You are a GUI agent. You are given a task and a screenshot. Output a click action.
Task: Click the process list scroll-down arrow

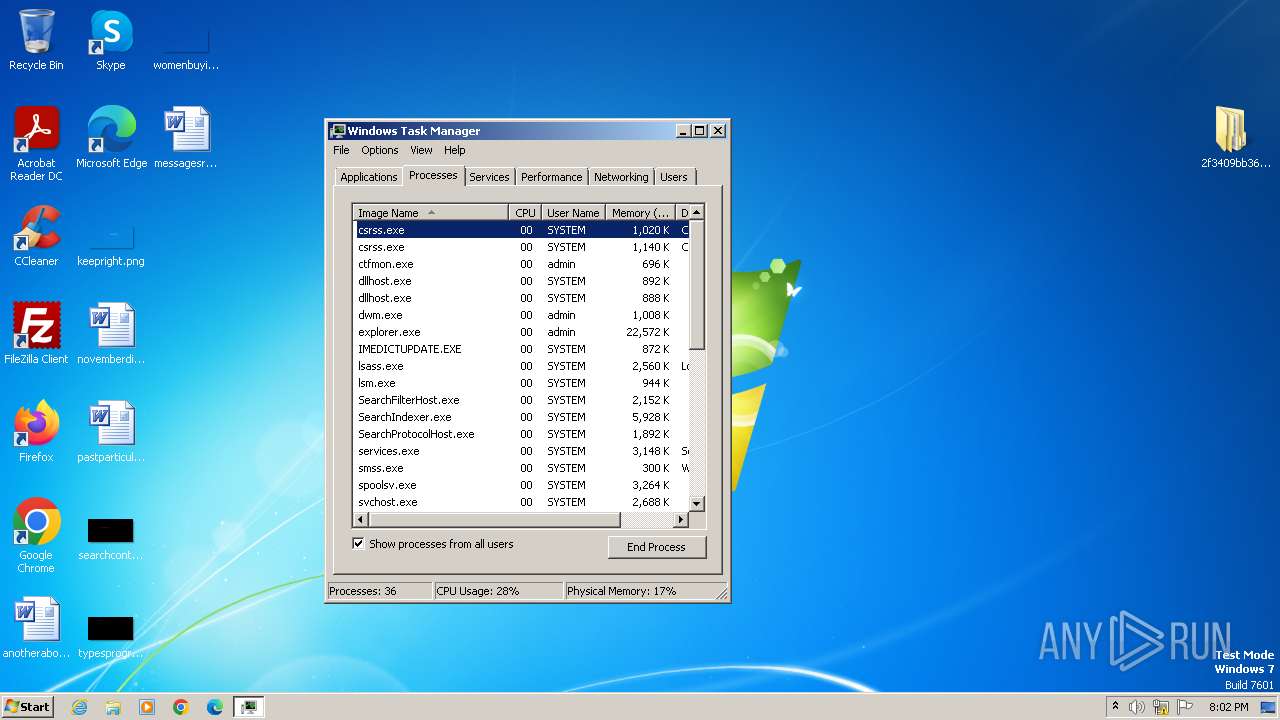tap(697, 504)
